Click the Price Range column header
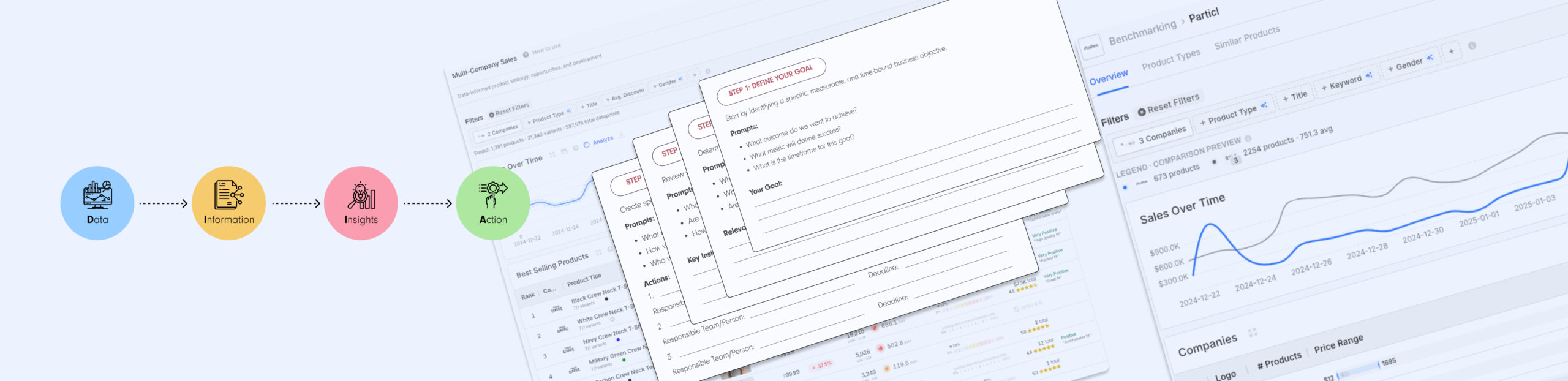This screenshot has height=381, width=1568. 1338,344
